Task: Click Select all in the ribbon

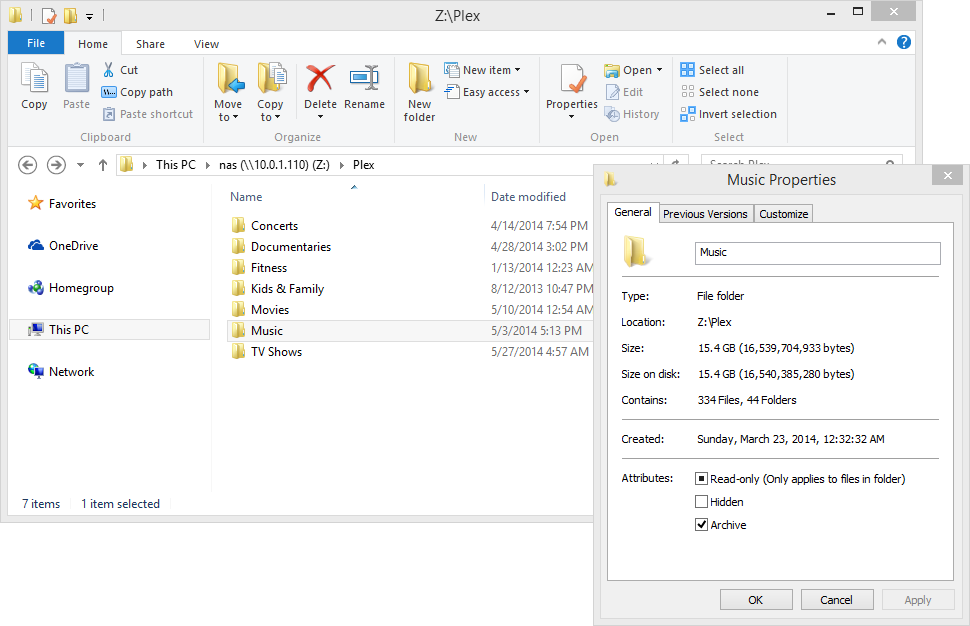Action: point(712,70)
